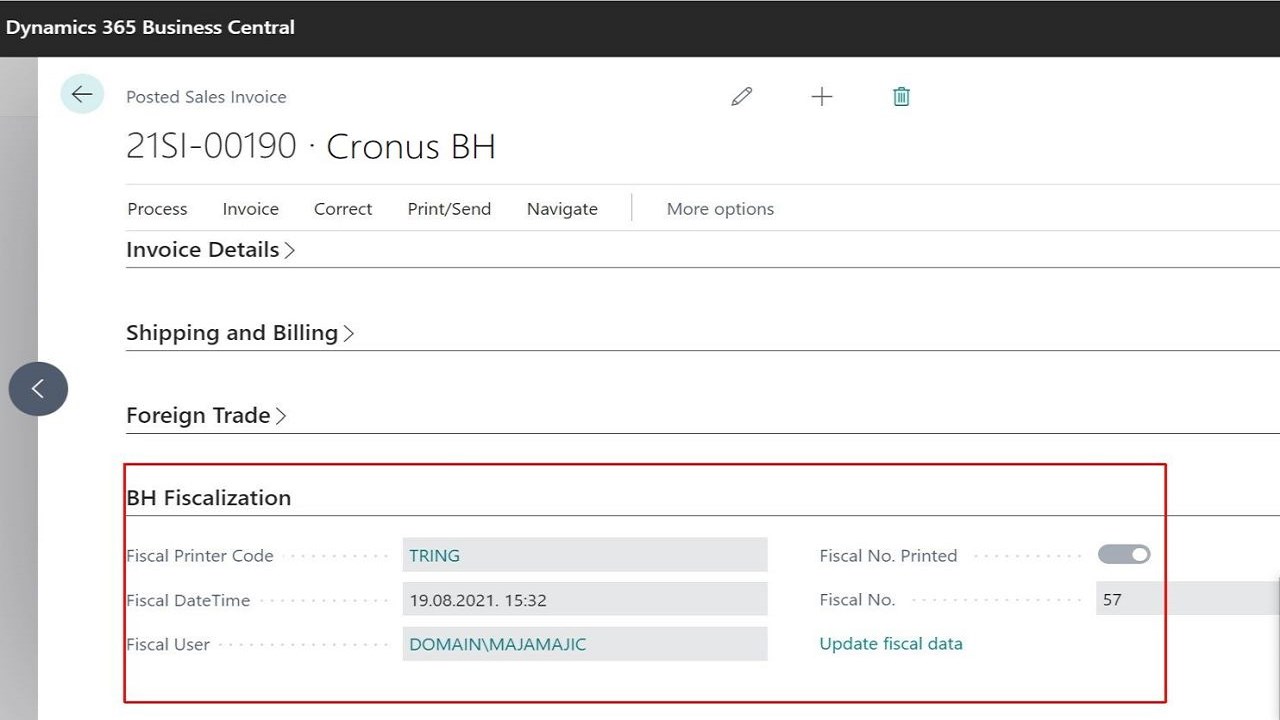Show More options
The width and height of the screenshot is (1280, 720).
[x=720, y=209]
